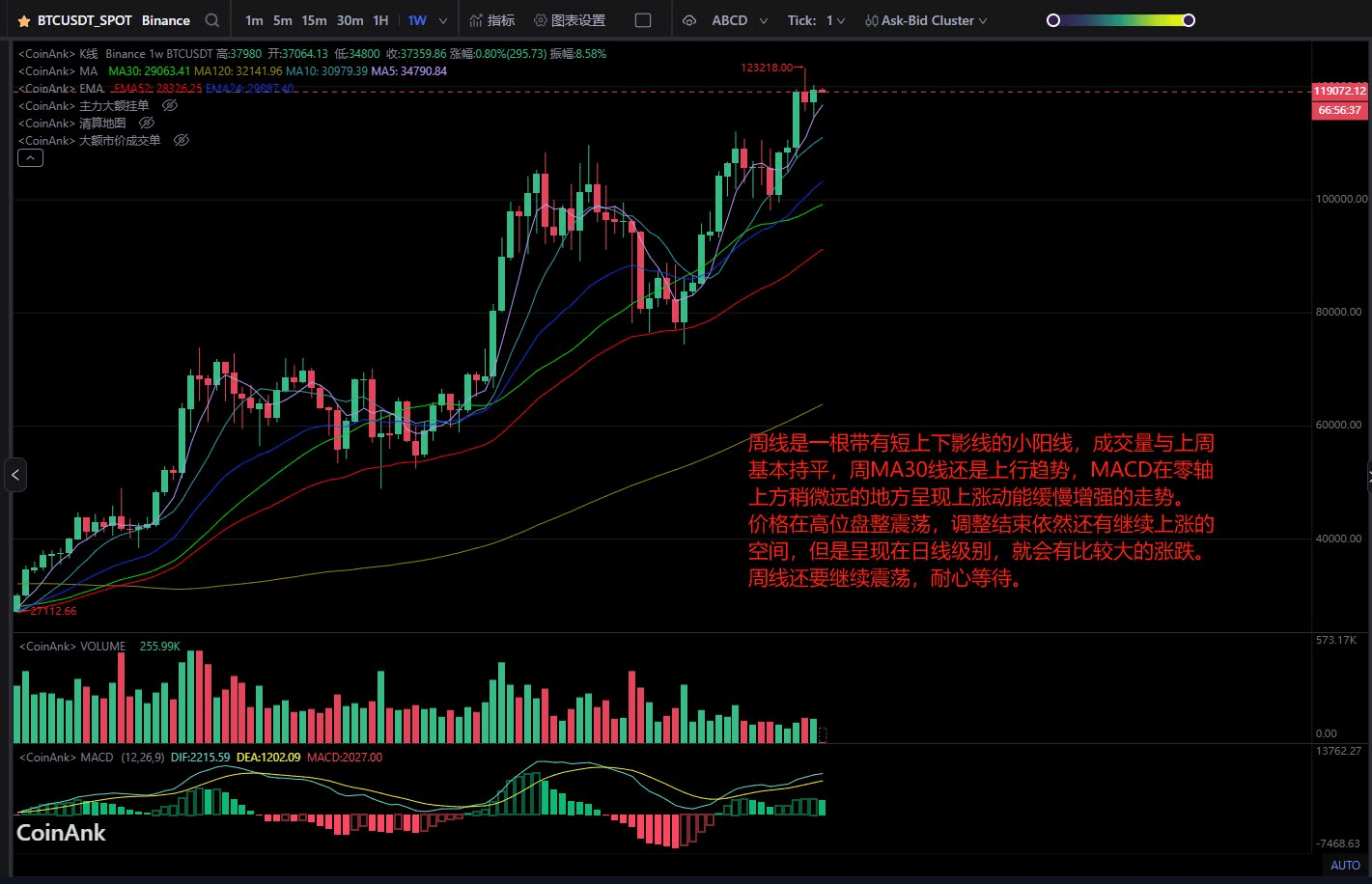Click the MA10 value in the MA legend
This screenshot has height=884, width=1372.
(x=326, y=70)
